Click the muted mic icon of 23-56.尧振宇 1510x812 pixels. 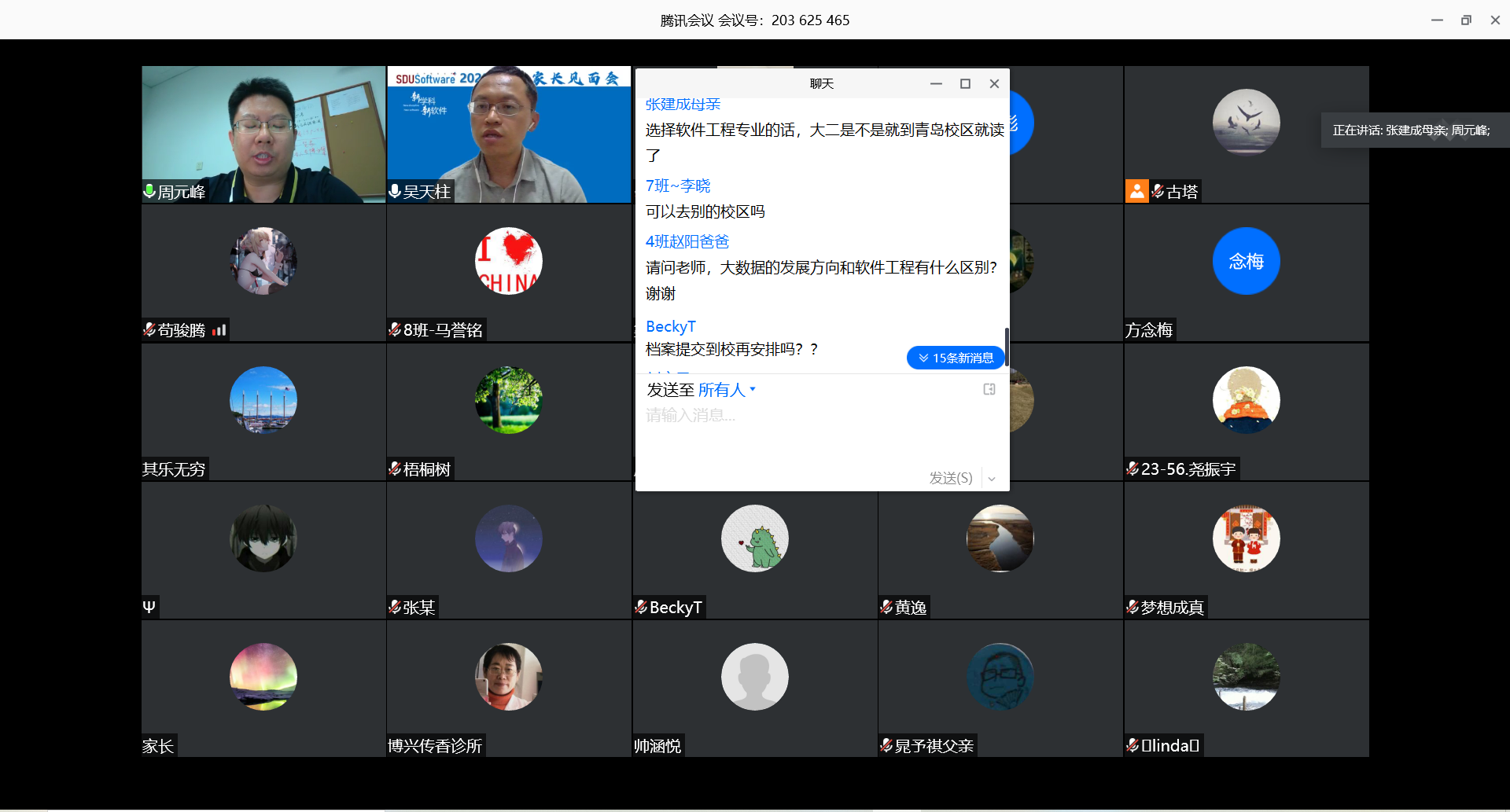coord(1132,469)
